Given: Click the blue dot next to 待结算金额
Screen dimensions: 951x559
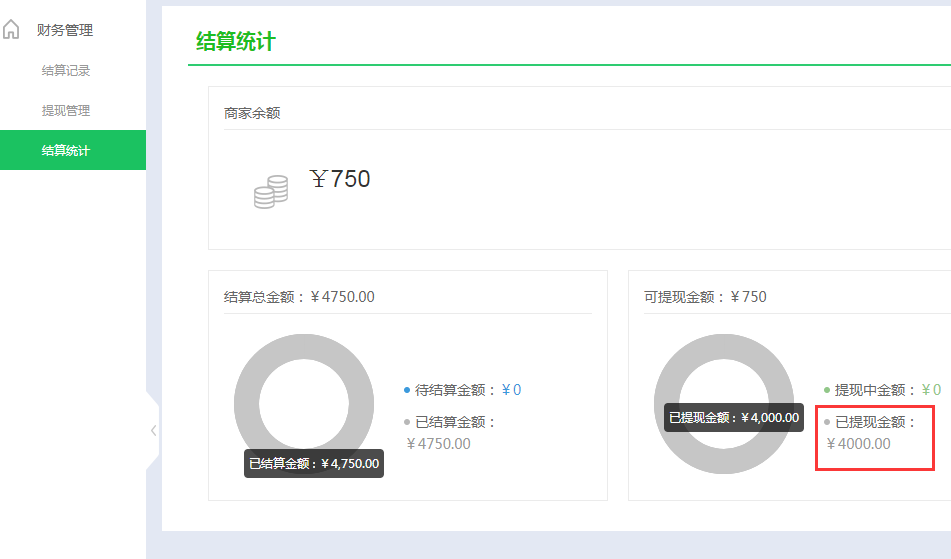Looking at the screenshot, I should tap(406, 390).
